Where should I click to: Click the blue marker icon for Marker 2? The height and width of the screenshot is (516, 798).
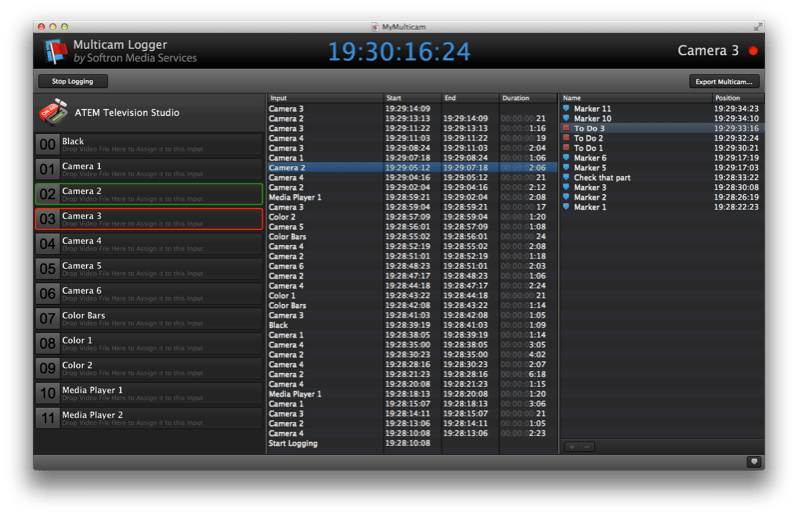[x=566, y=197]
